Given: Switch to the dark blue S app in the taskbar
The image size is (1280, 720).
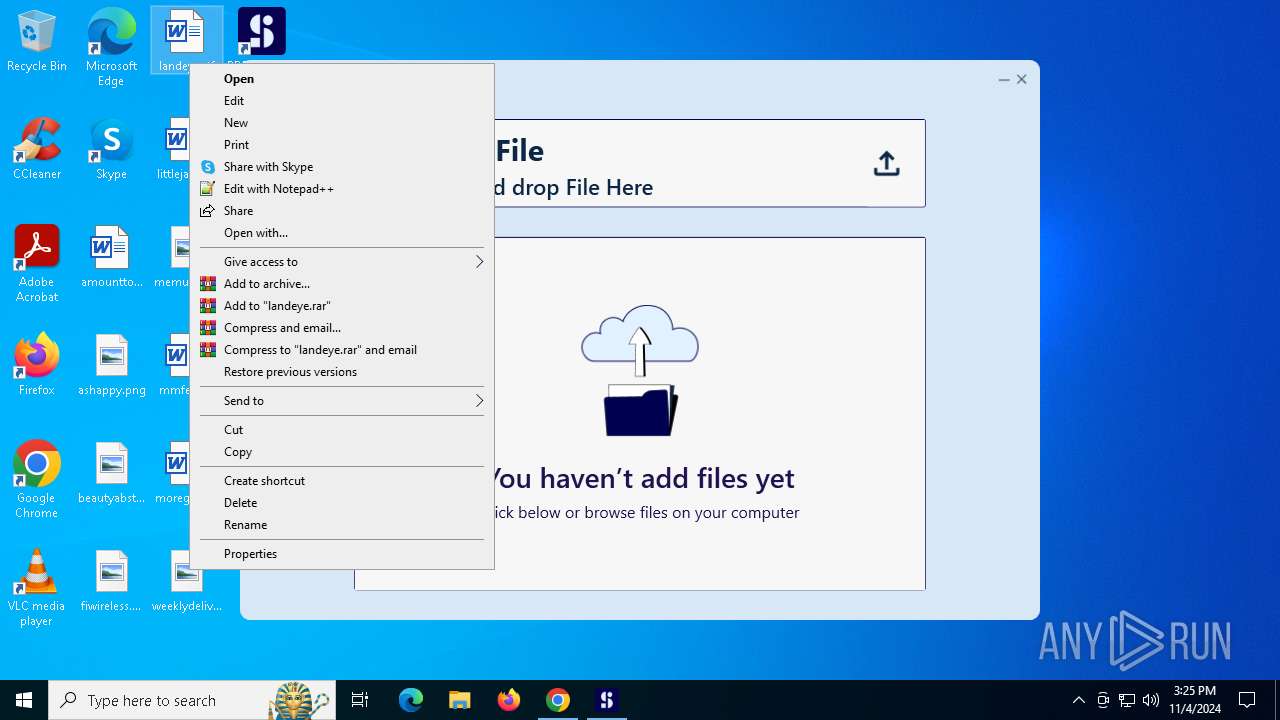Looking at the screenshot, I should 607,700.
